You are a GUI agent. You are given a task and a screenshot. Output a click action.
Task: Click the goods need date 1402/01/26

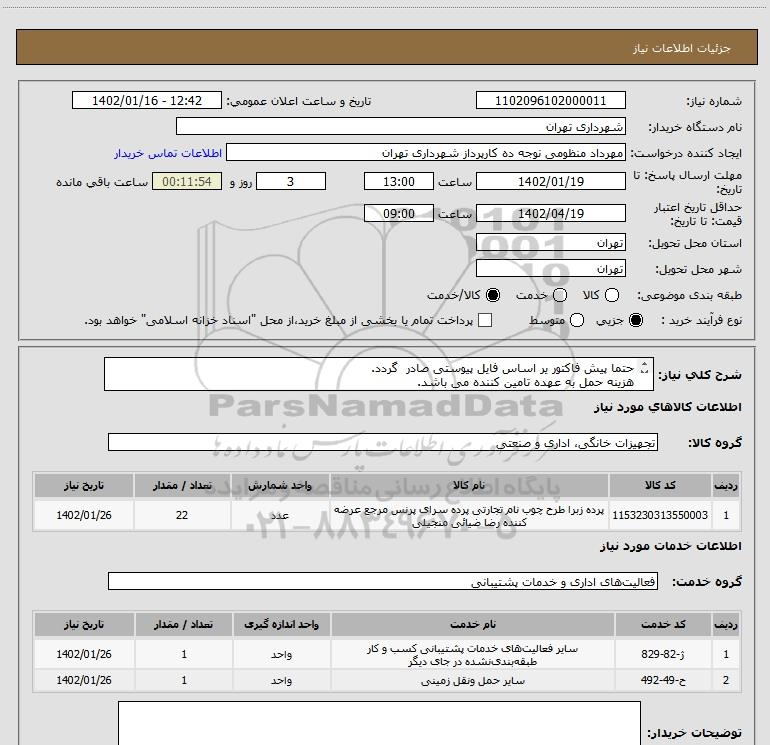[x=84, y=515]
